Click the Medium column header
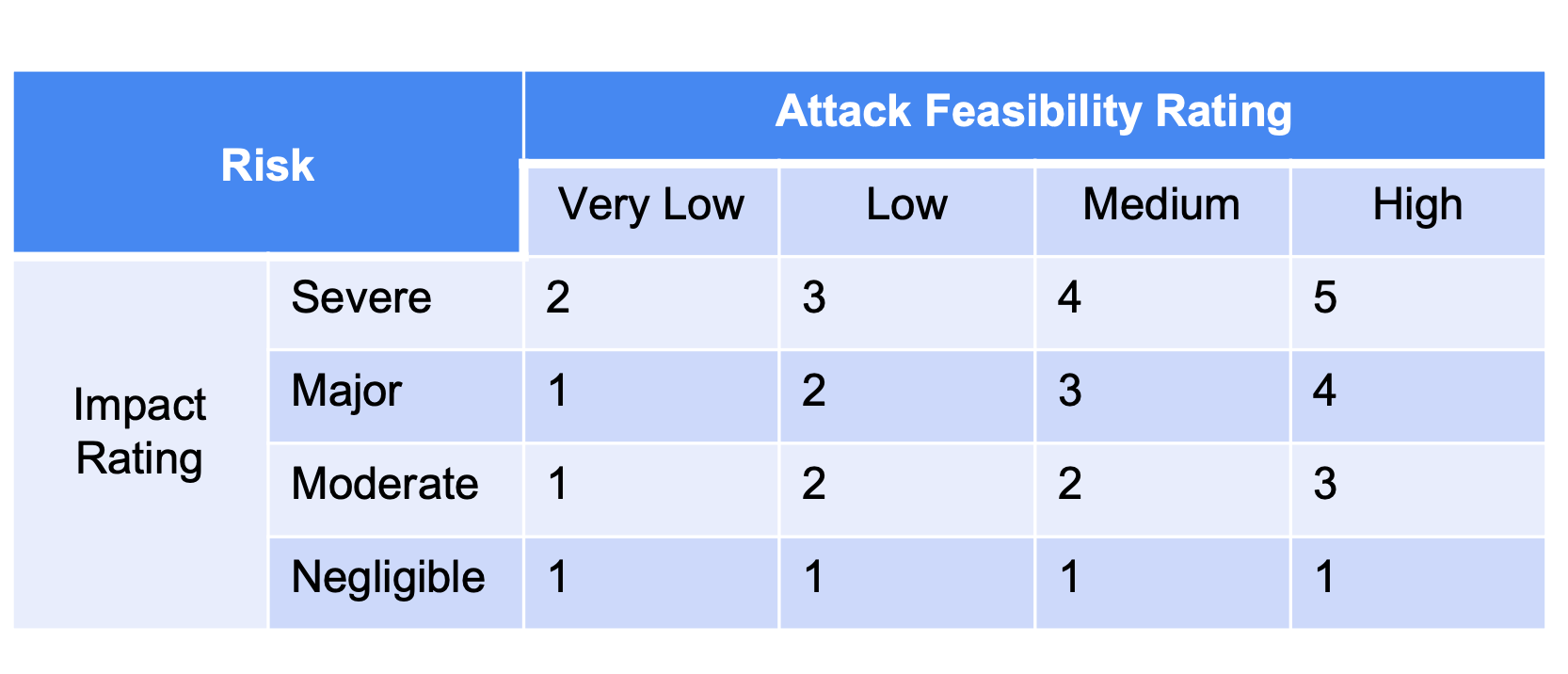The width and height of the screenshot is (1568, 674). pos(1162,211)
